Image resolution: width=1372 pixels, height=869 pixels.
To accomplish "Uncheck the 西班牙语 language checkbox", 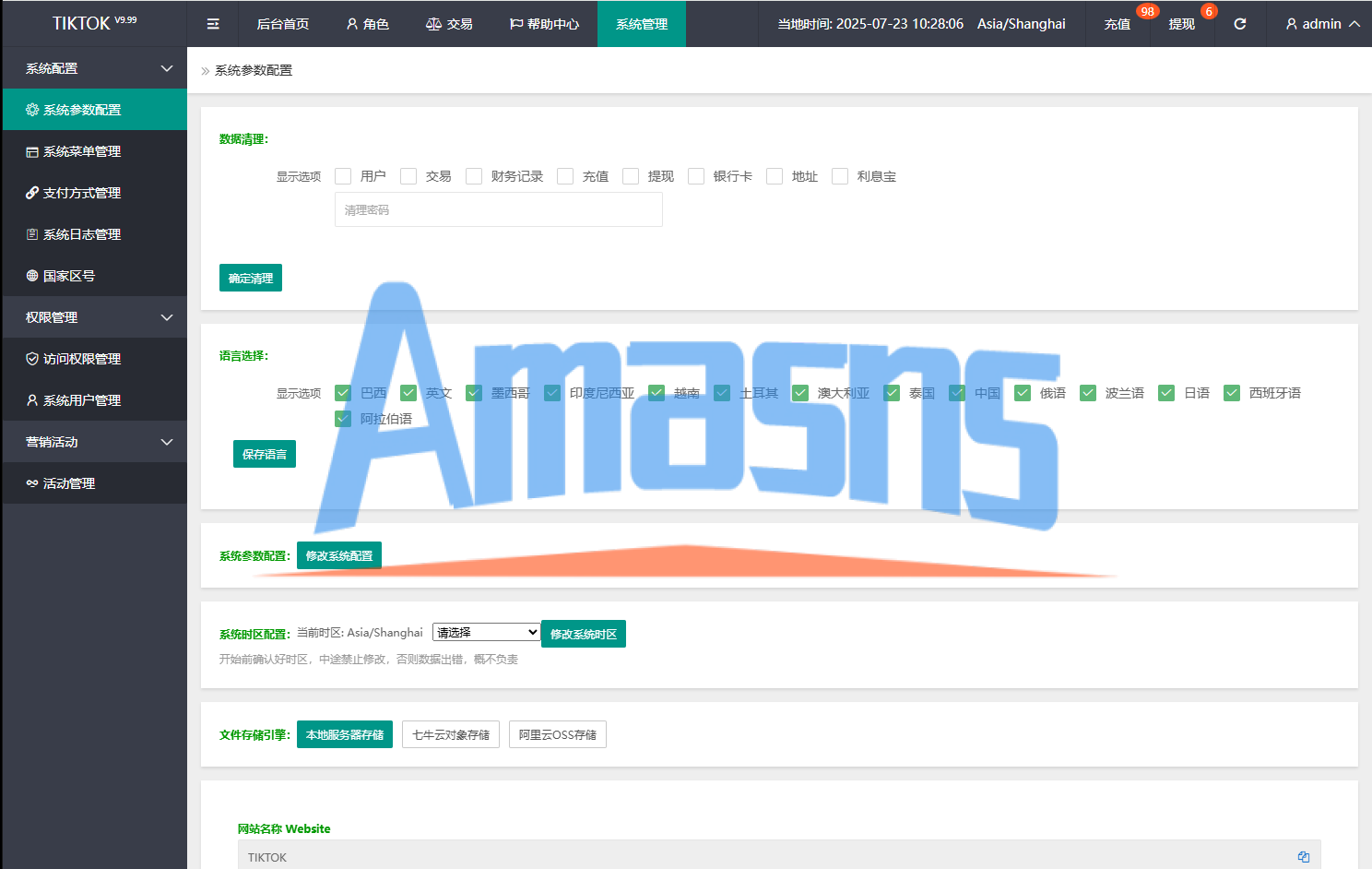I will [x=1232, y=393].
